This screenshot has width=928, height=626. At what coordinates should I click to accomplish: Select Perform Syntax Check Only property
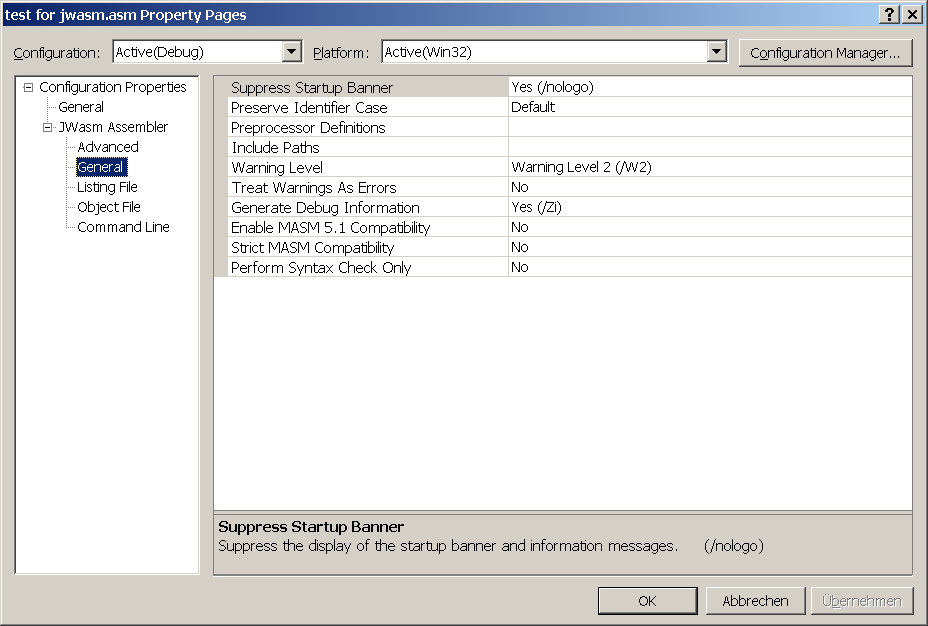[369, 268]
